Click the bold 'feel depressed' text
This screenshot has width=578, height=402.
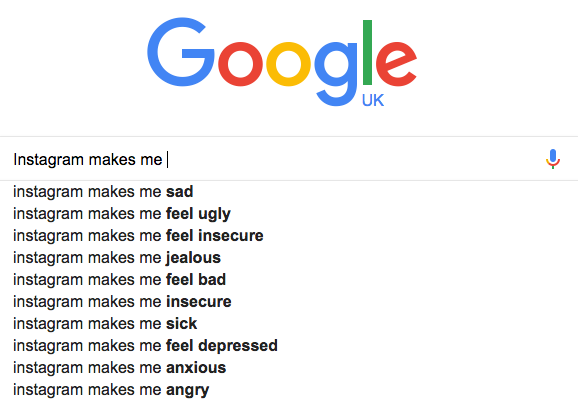[222, 346]
